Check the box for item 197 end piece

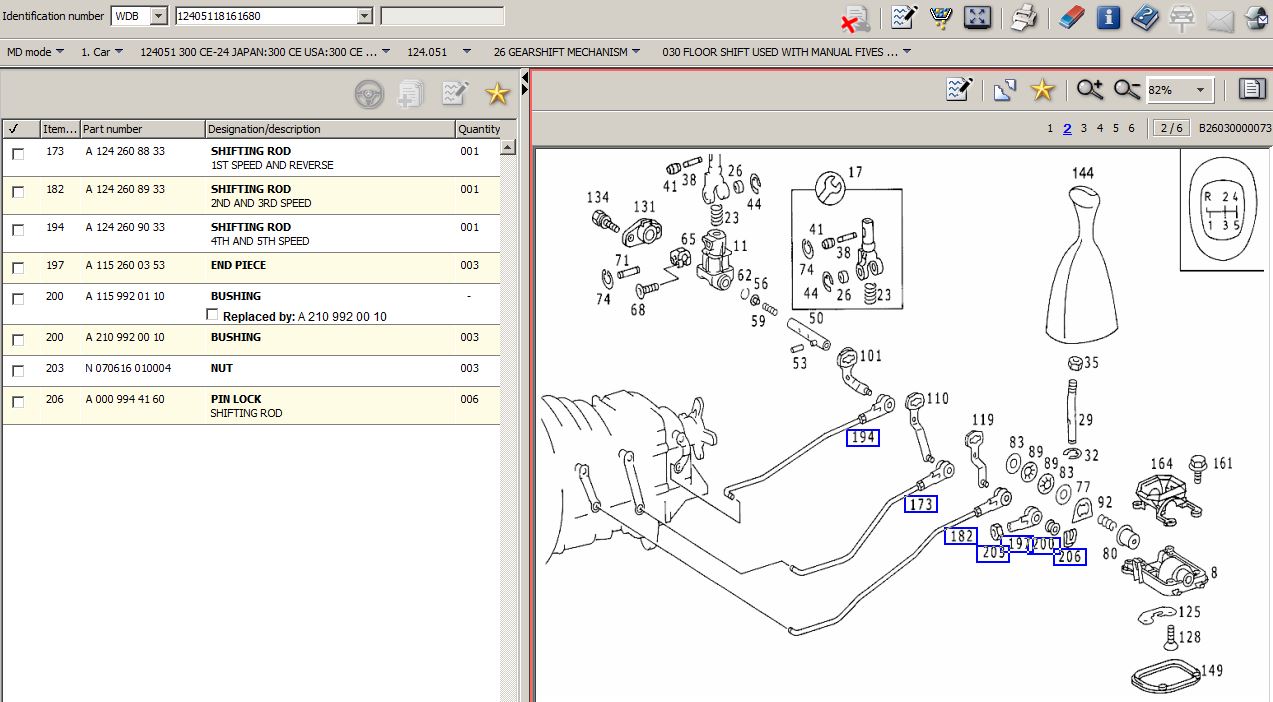[18, 268]
